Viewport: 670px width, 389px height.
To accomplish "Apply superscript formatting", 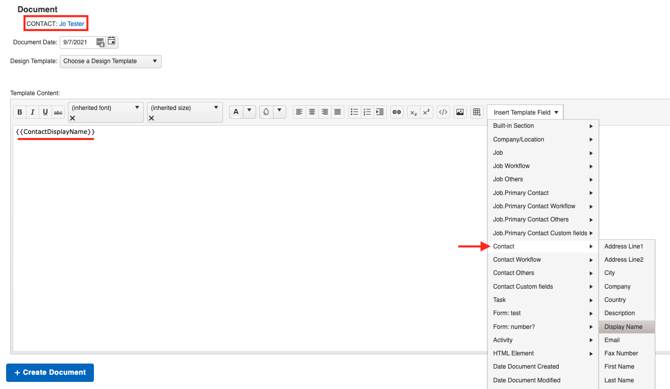I will (x=426, y=112).
